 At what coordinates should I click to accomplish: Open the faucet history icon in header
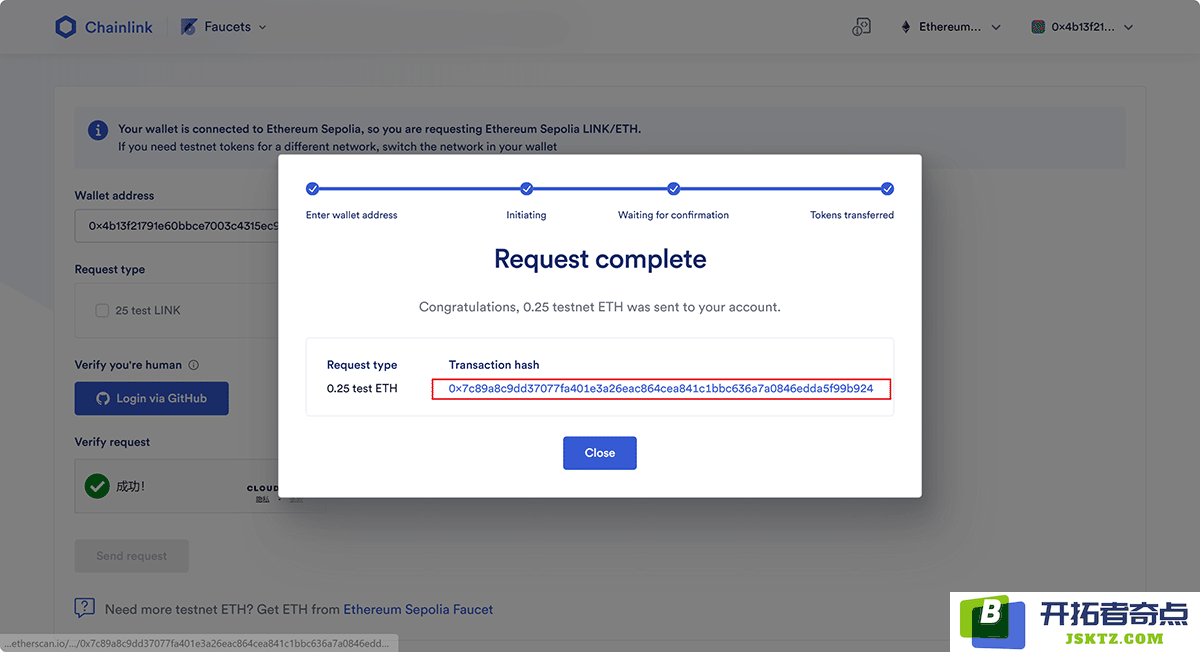coord(862,27)
